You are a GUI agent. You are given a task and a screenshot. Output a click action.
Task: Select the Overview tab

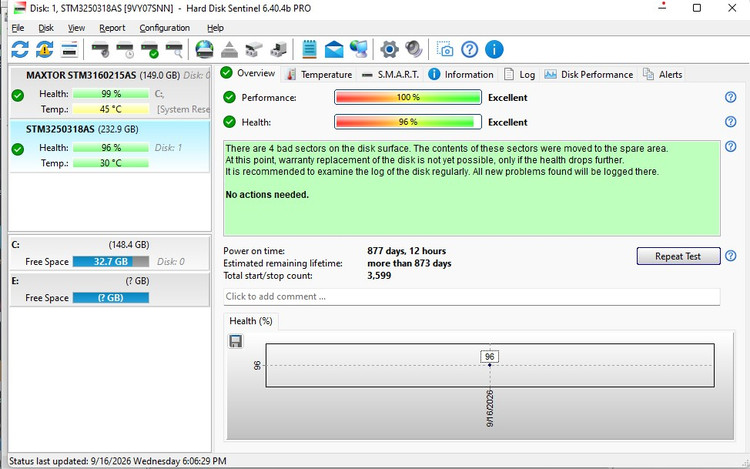pos(248,73)
